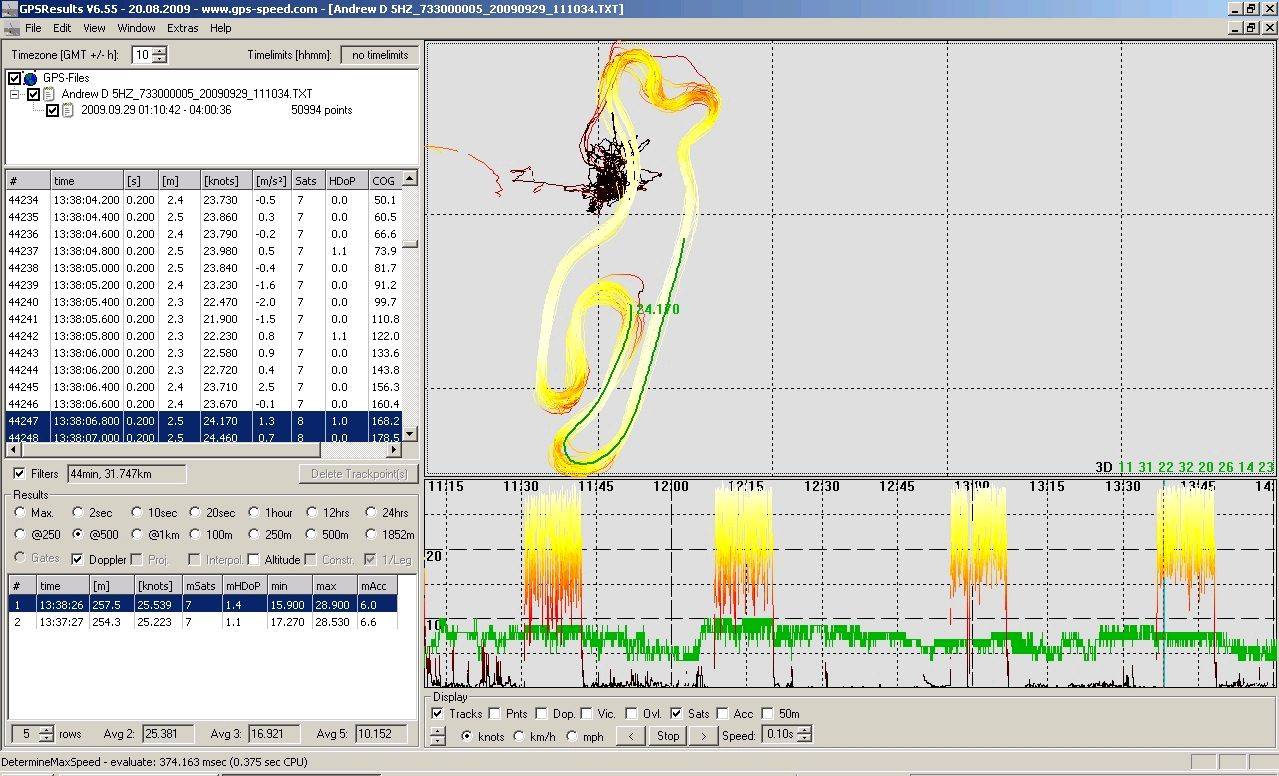Click the GPSResults application icon in the title bar

[x=8, y=9]
